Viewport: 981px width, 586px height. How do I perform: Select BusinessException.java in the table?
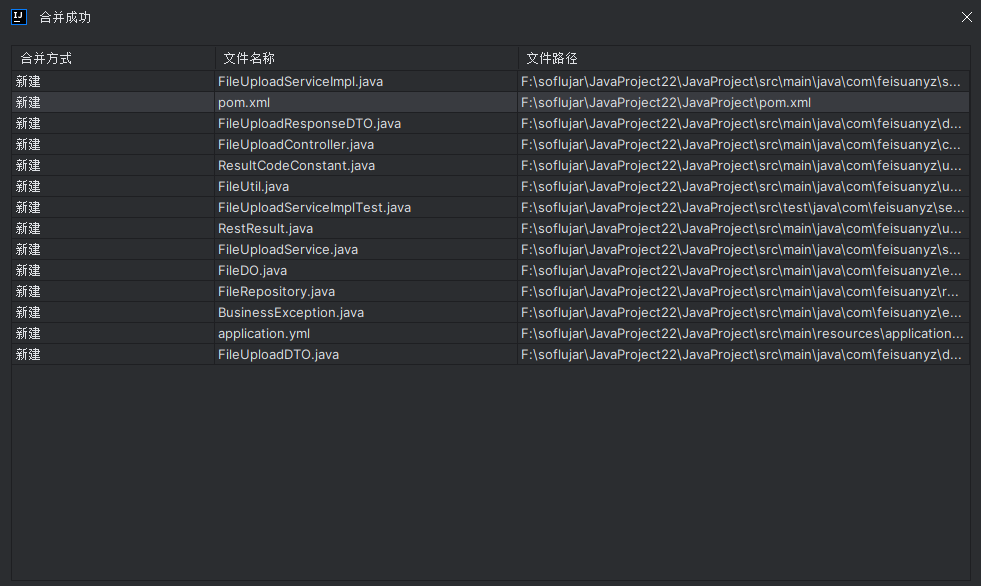point(291,312)
